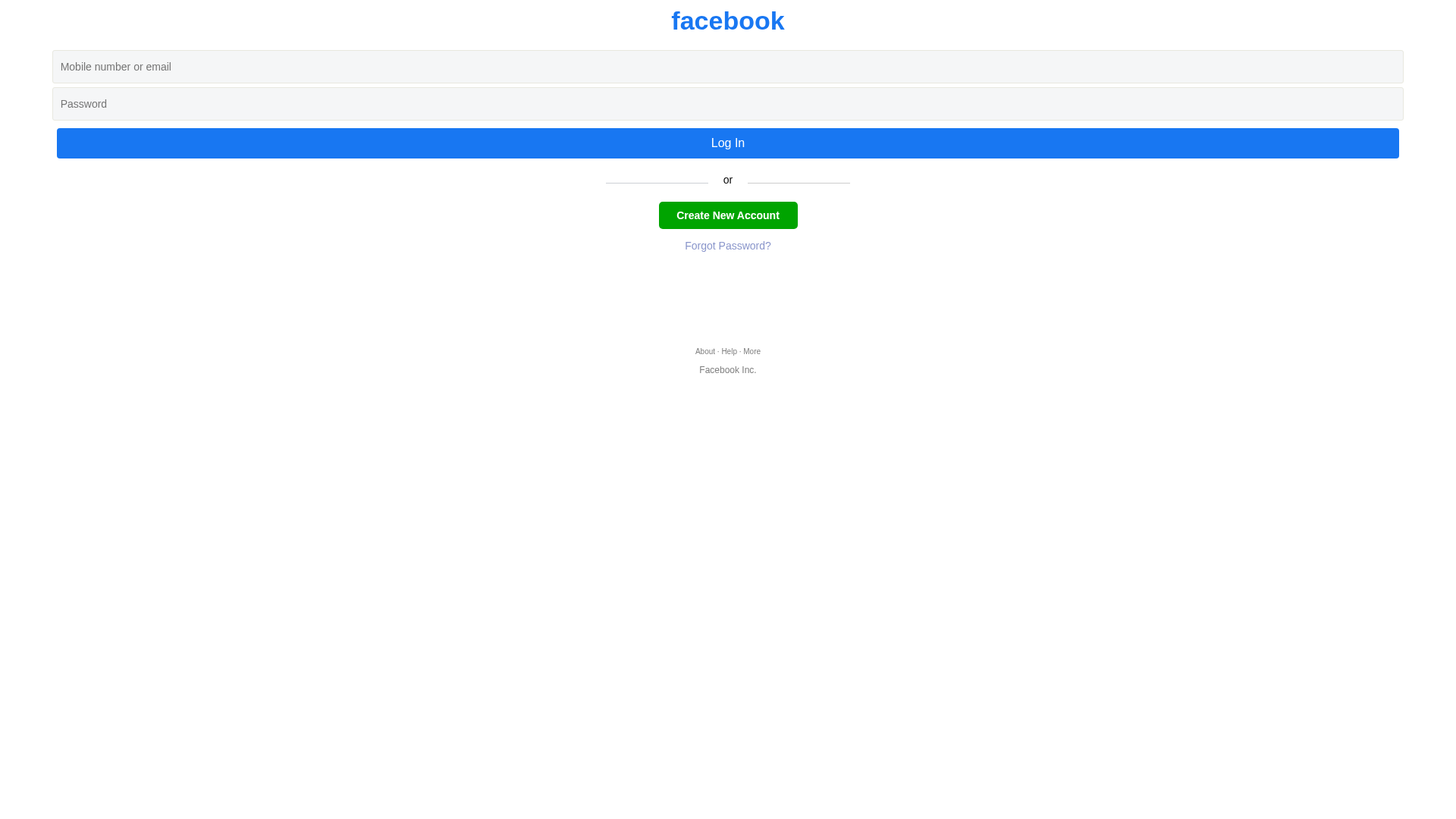The image size is (1456, 819).
Task: Click the facebook logo heading
Action: [x=727, y=21]
